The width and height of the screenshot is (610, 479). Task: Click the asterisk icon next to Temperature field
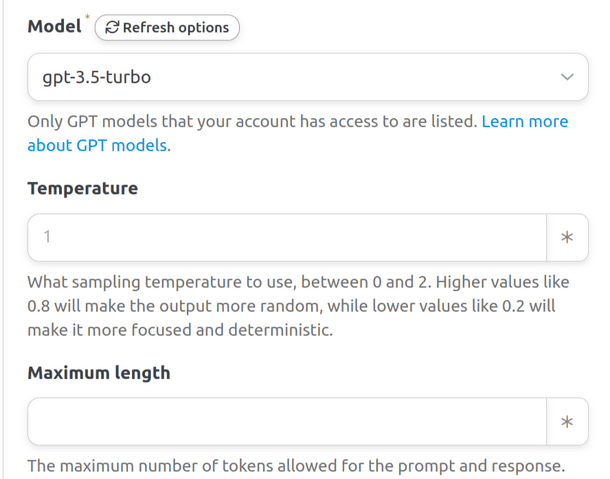click(x=567, y=238)
